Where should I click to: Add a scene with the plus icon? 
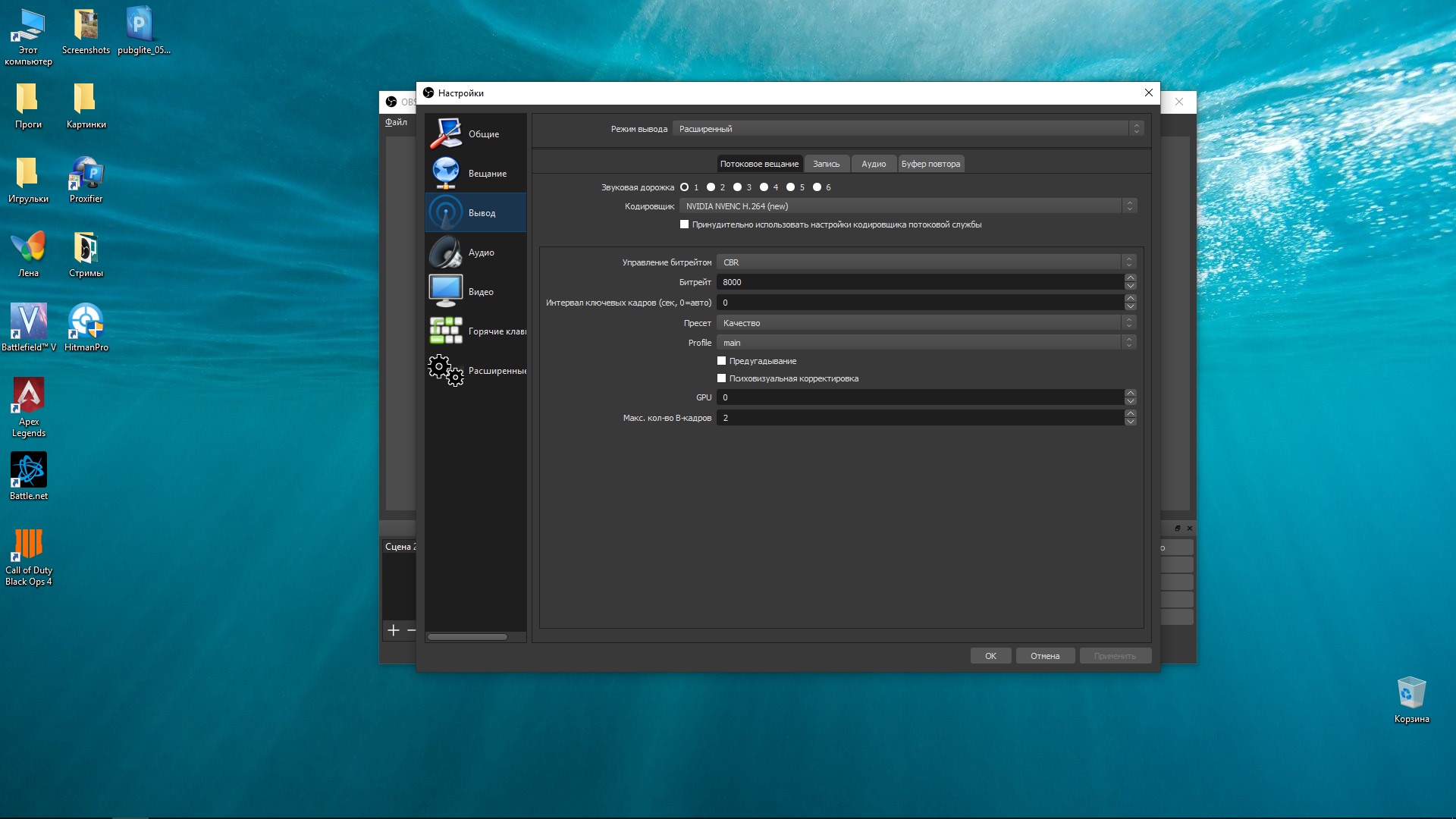393,630
